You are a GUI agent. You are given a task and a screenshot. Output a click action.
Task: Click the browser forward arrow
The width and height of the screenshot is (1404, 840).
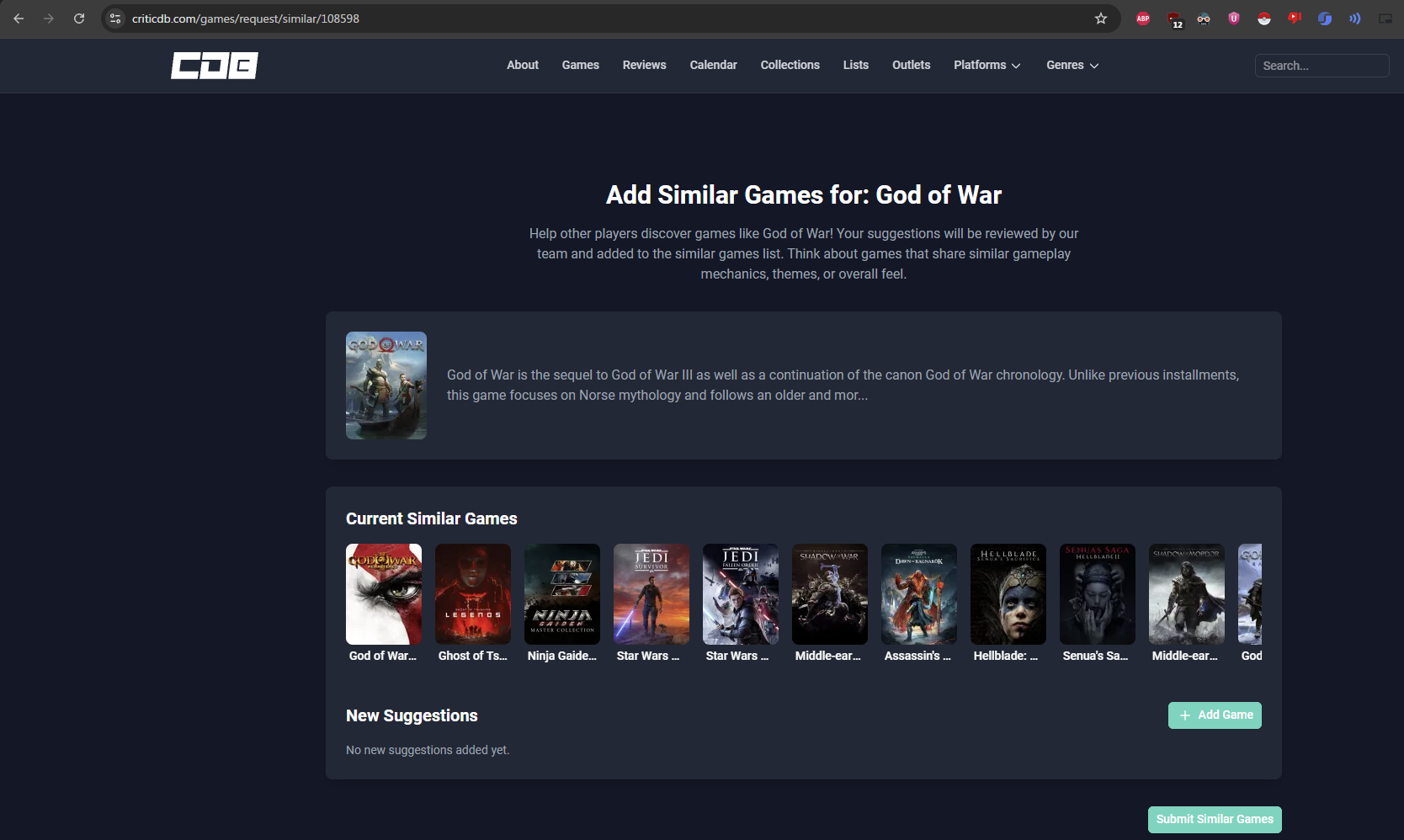click(x=49, y=19)
